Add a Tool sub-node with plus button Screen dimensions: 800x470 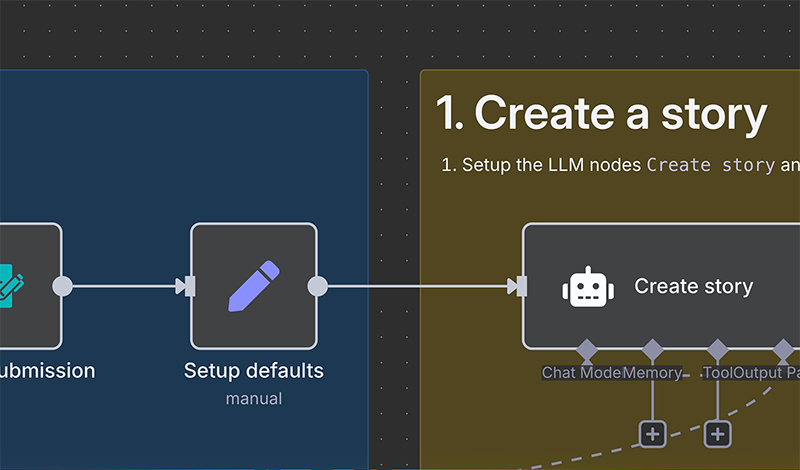point(717,433)
